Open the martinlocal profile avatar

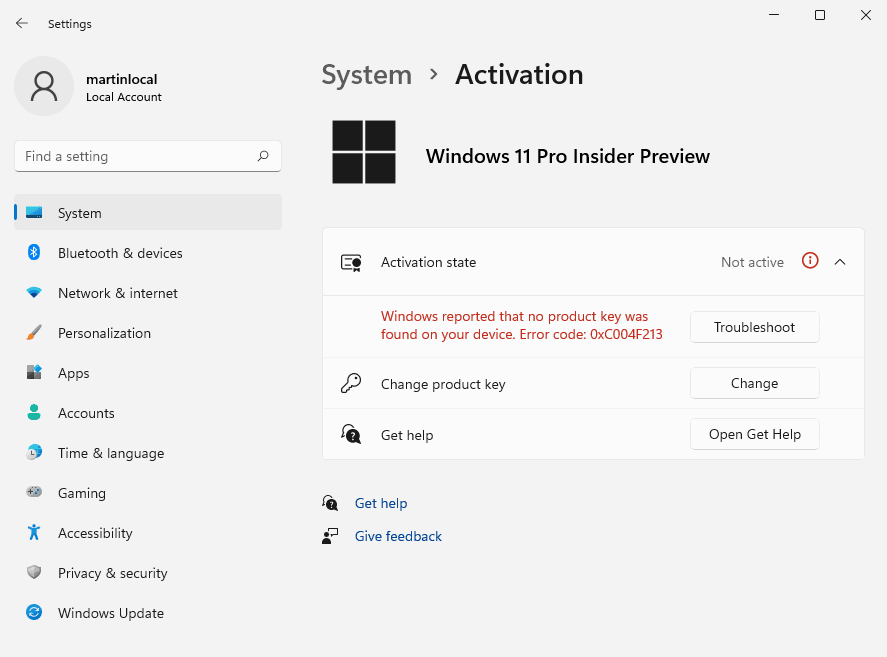coord(44,86)
